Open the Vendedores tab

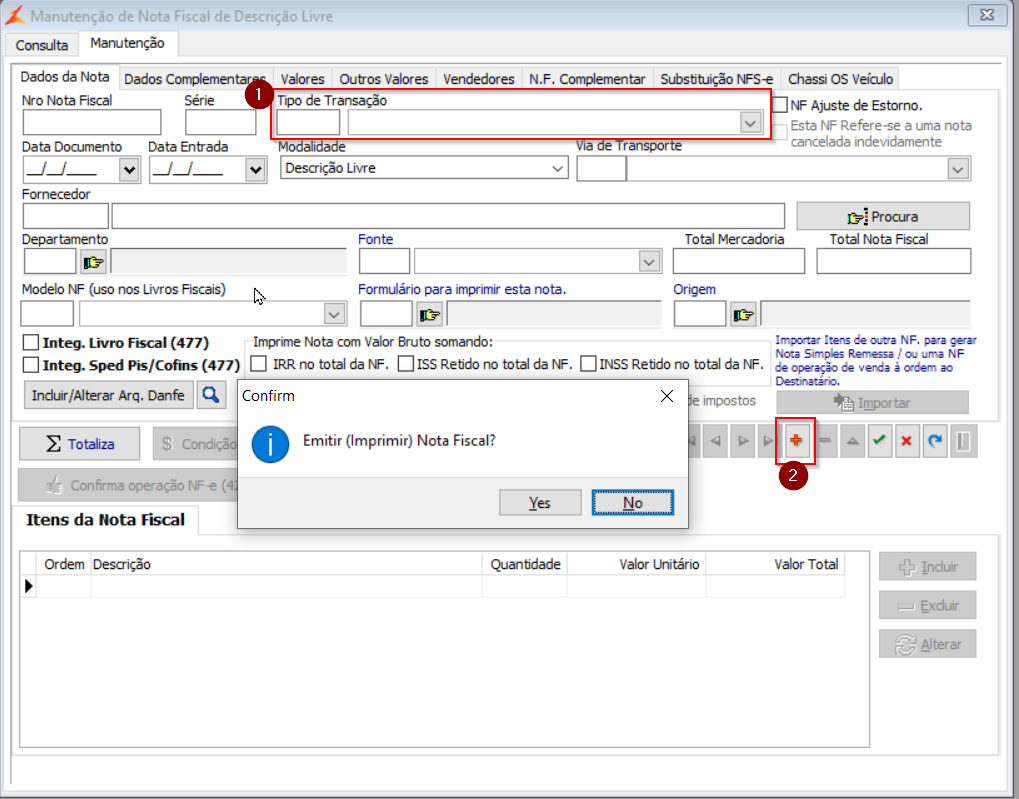coord(479,79)
